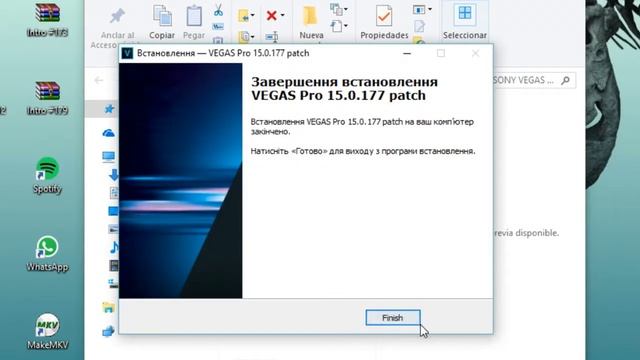
Task: Click the copy path icon below the scissors
Action: click(x=218, y=27)
